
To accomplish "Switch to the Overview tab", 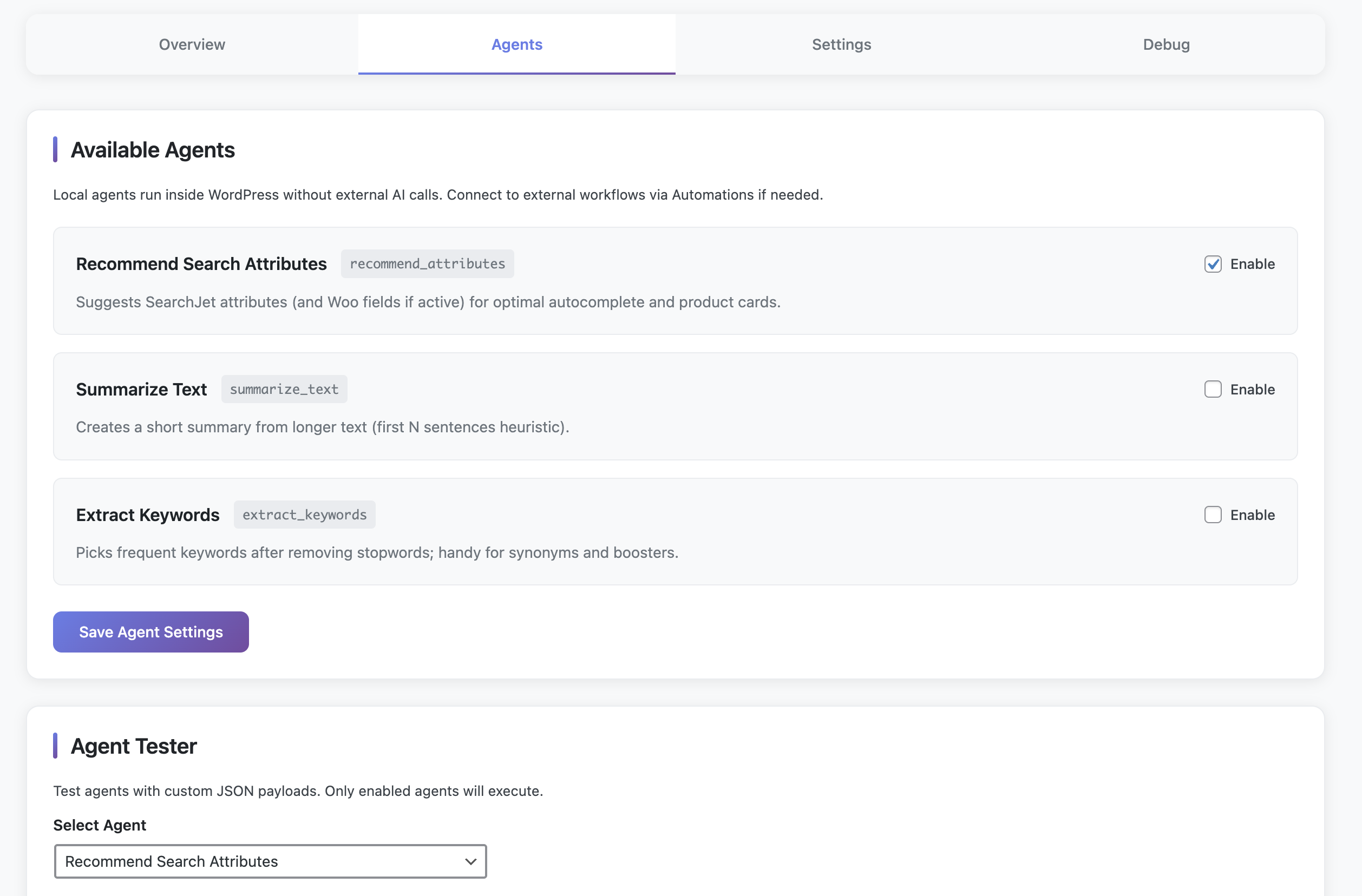I will 191,44.
